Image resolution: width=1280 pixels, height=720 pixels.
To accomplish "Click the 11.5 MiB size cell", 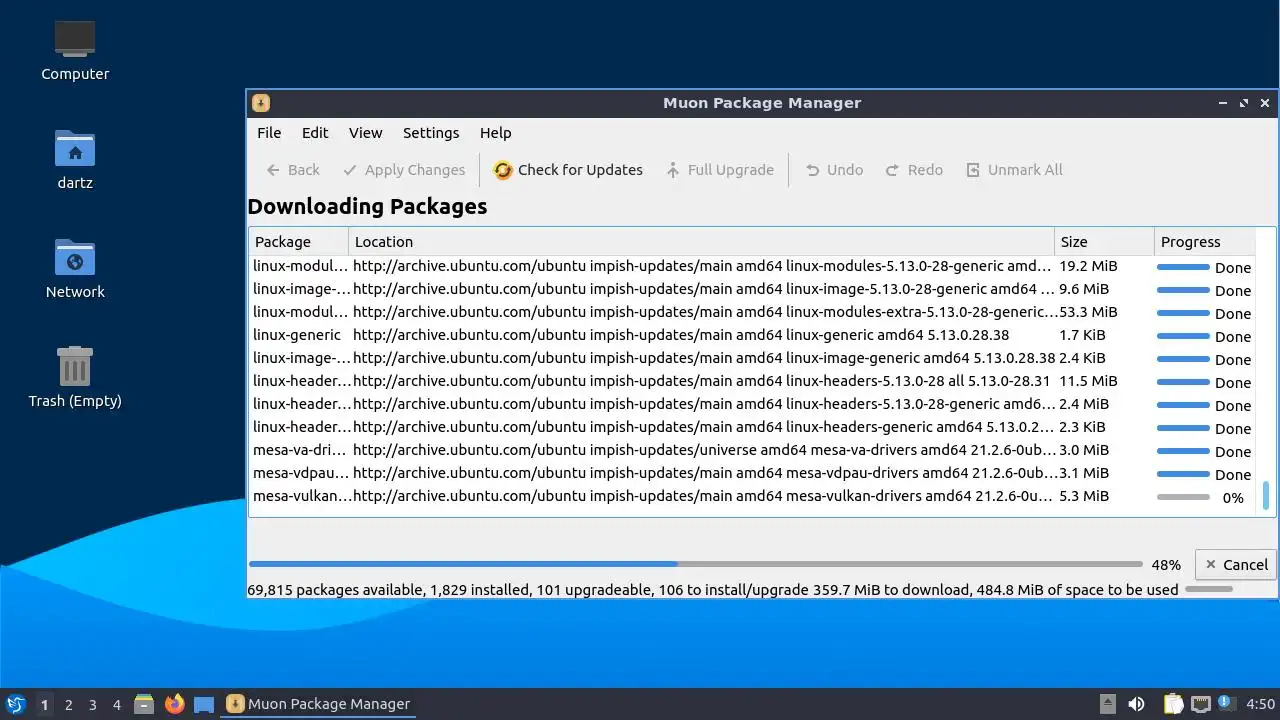I will [x=1088, y=381].
